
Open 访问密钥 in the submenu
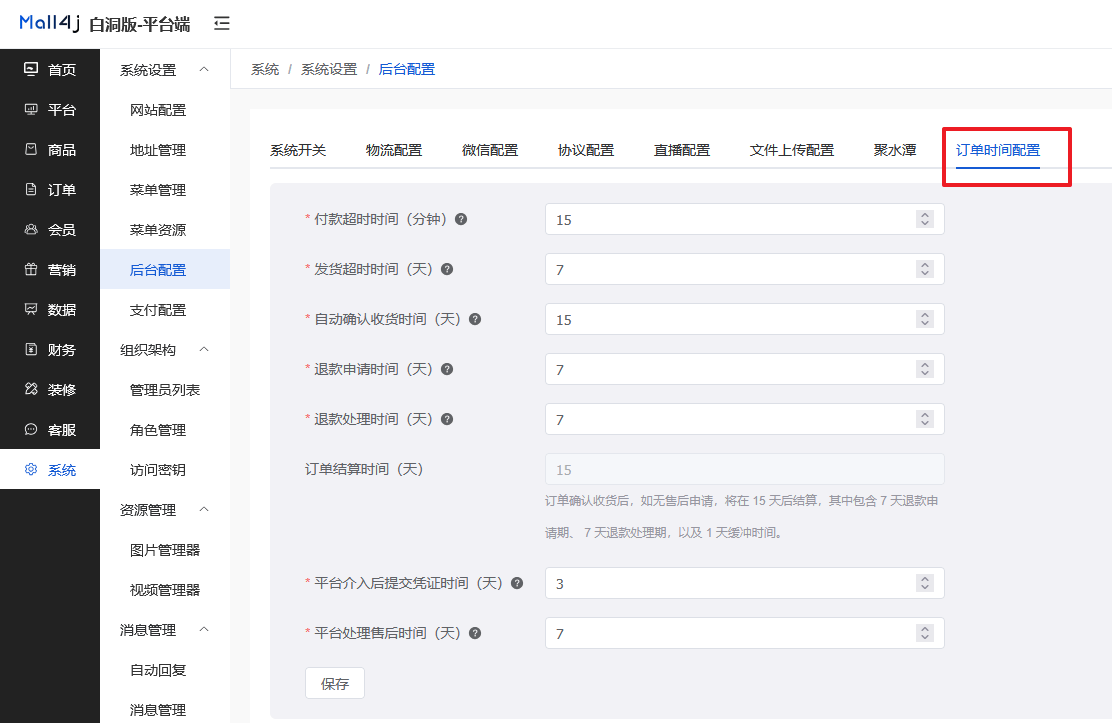click(x=157, y=470)
